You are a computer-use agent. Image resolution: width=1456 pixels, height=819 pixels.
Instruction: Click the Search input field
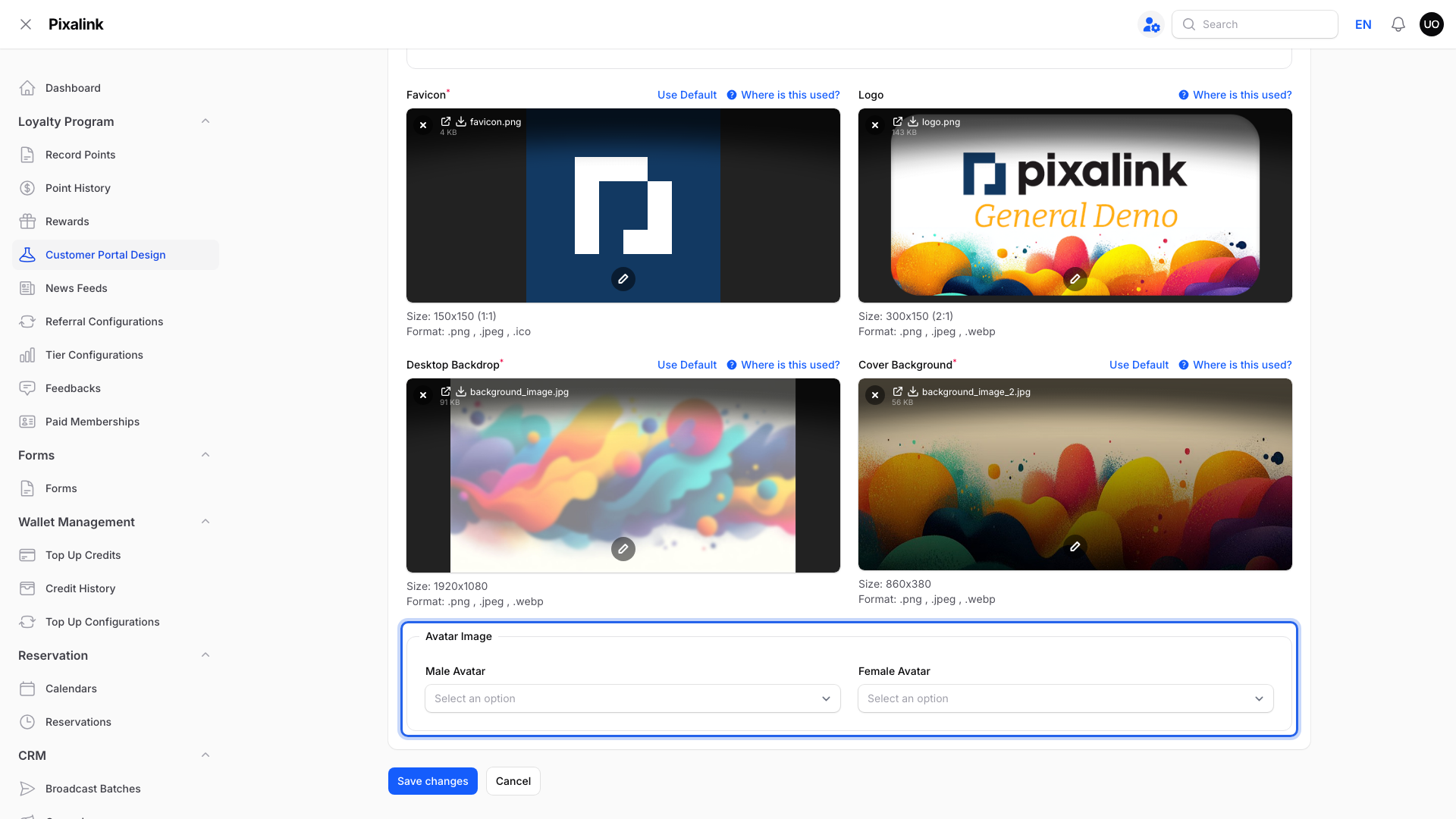tap(1255, 24)
